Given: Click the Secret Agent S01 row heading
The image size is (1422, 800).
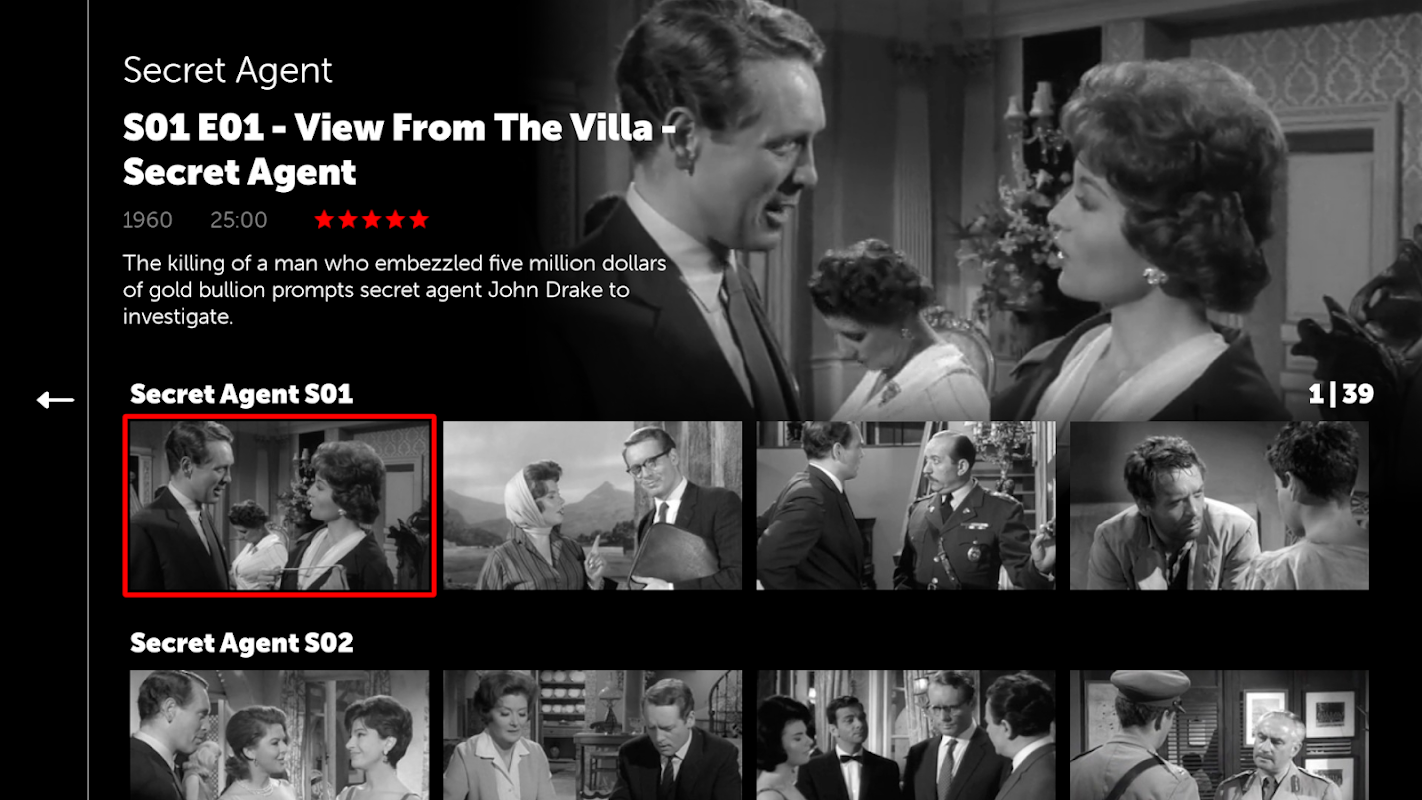Looking at the screenshot, I should click(x=242, y=394).
